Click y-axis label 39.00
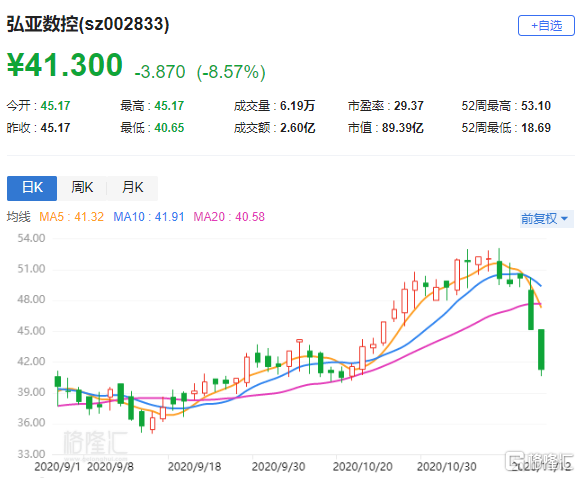This screenshot has height=478, width=580. click(31, 392)
